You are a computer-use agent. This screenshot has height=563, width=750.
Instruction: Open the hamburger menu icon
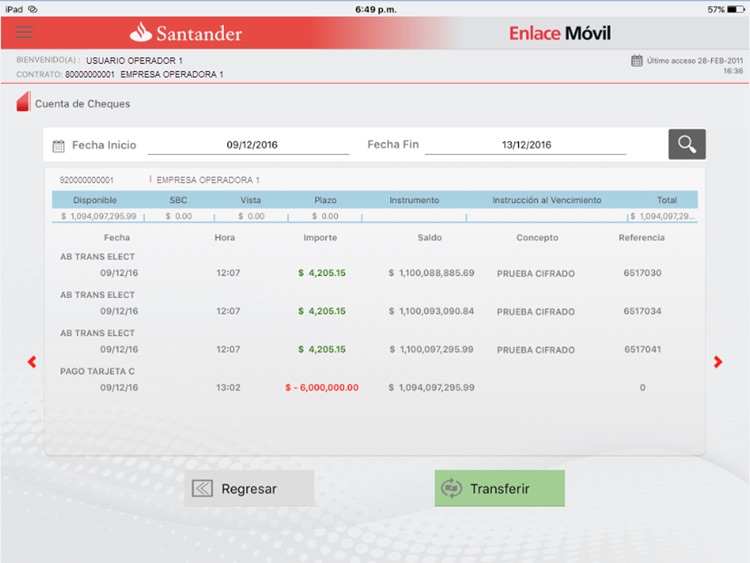click(x=24, y=33)
